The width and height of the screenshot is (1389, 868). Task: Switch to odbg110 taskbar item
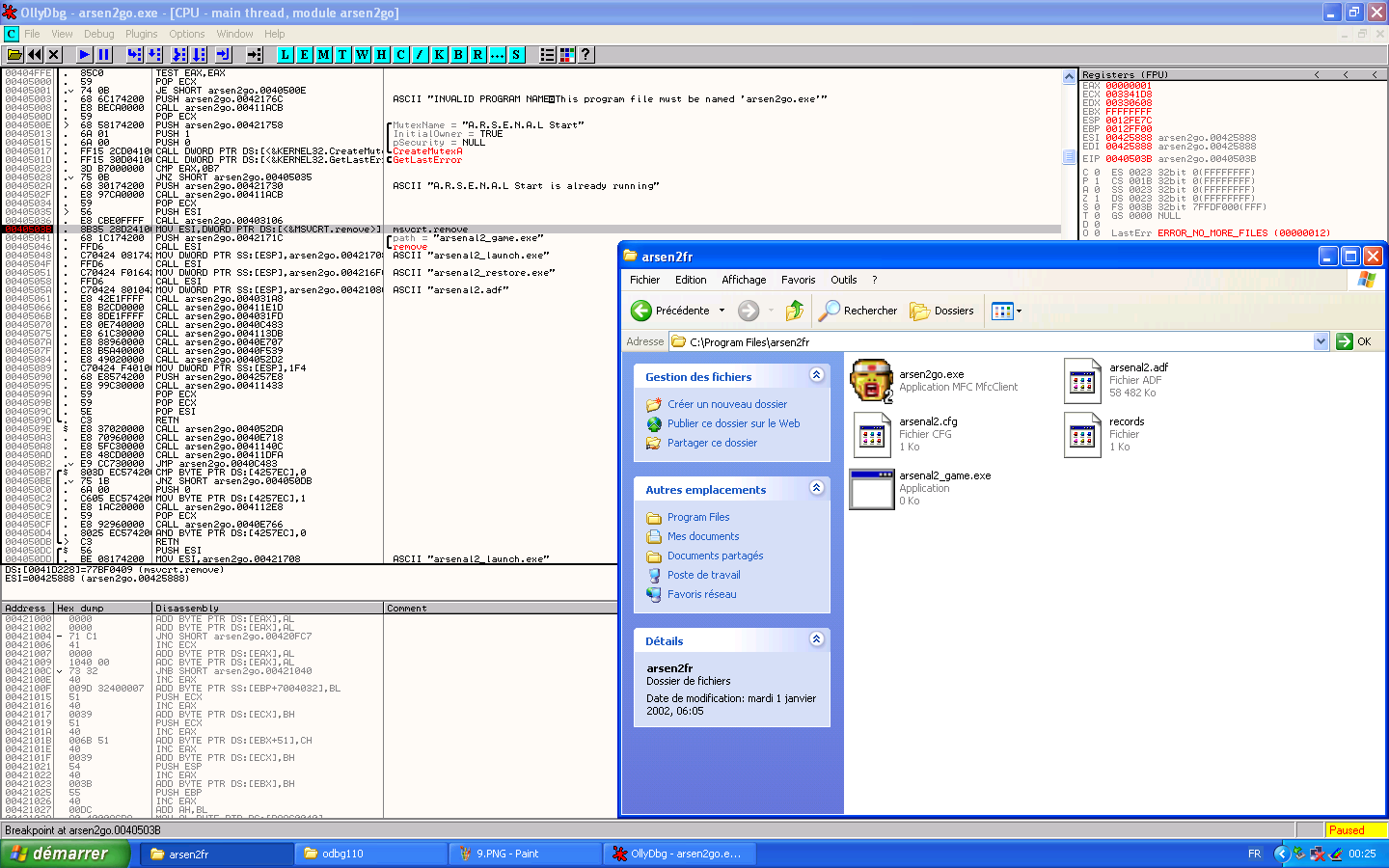click(x=370, y=854)
